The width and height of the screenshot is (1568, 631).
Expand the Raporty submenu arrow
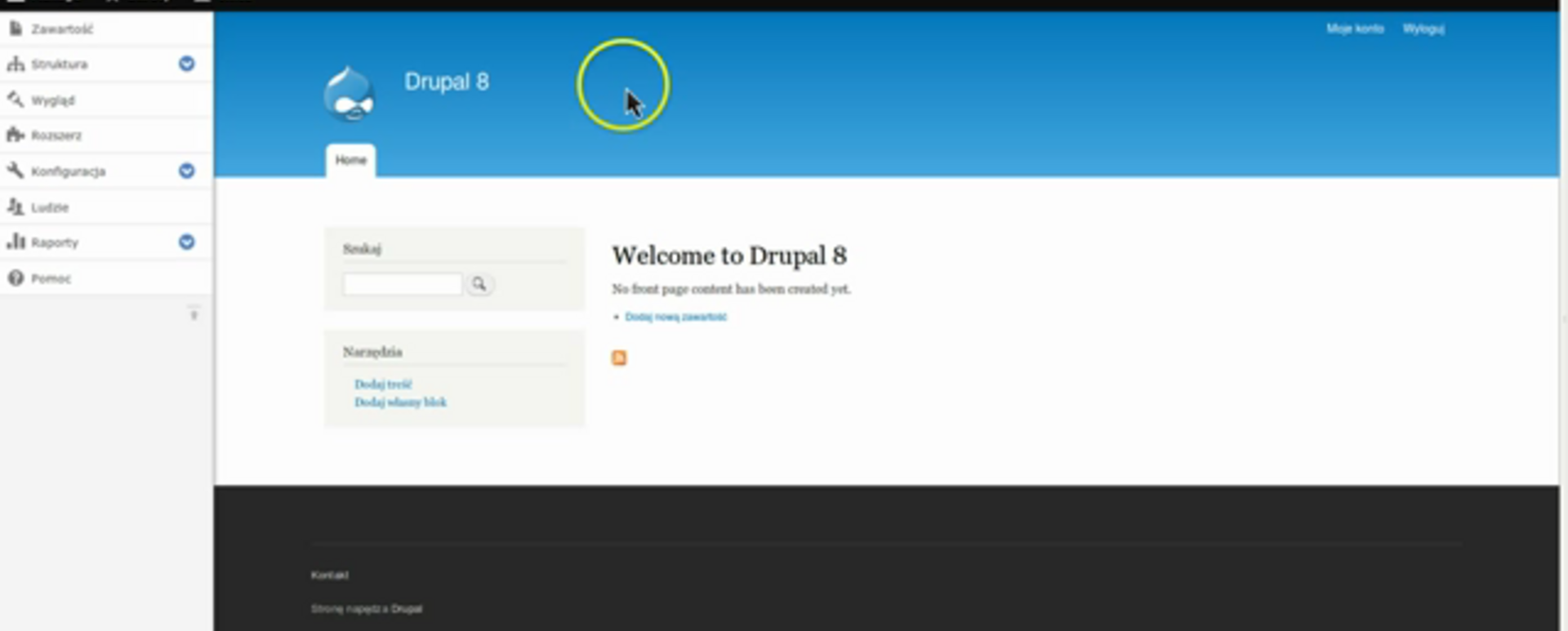point(187,242)
